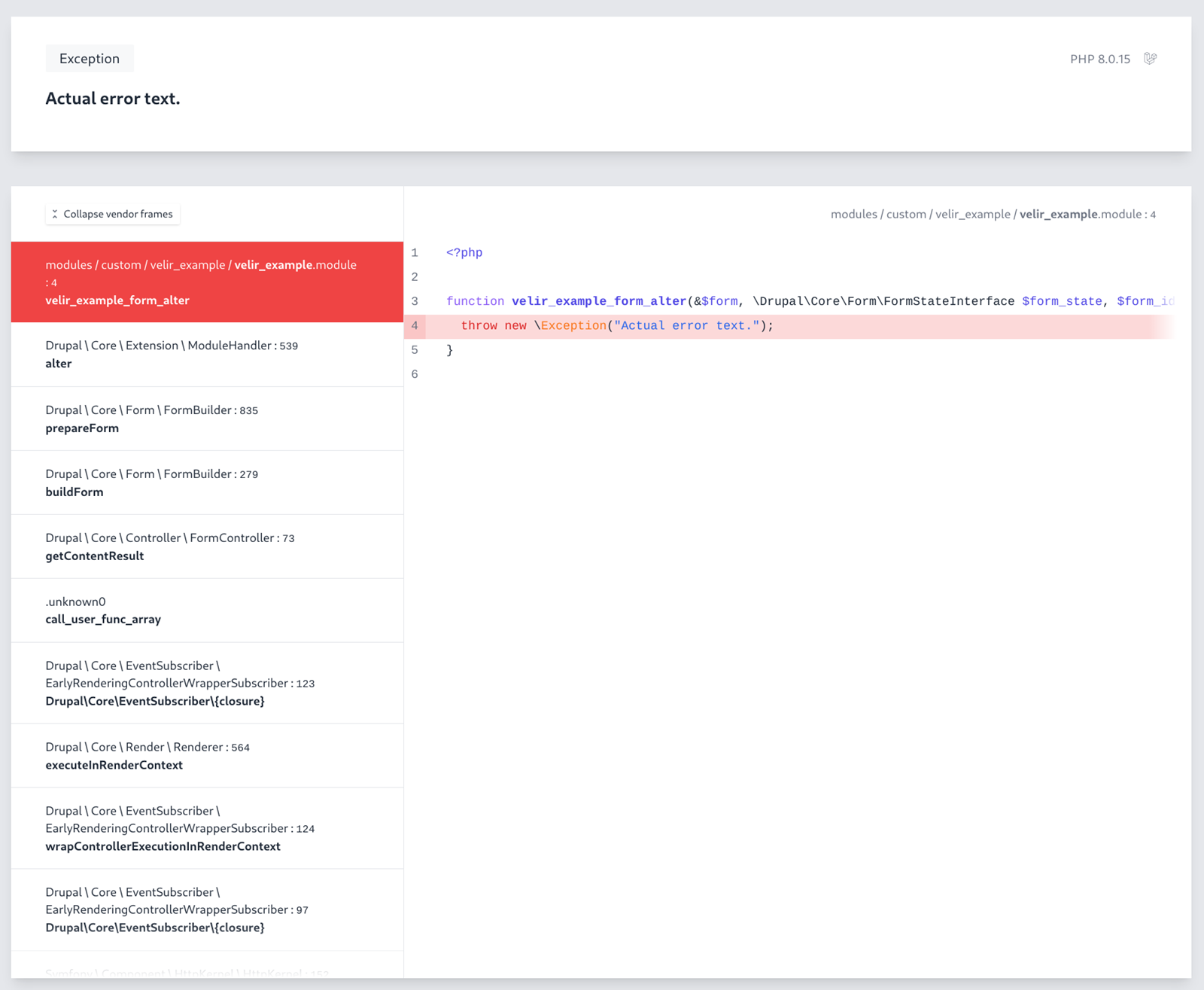The image size is (1204, 990).
Task: Select the call_user_func_array unknown frame
Action: click(207, 611)
